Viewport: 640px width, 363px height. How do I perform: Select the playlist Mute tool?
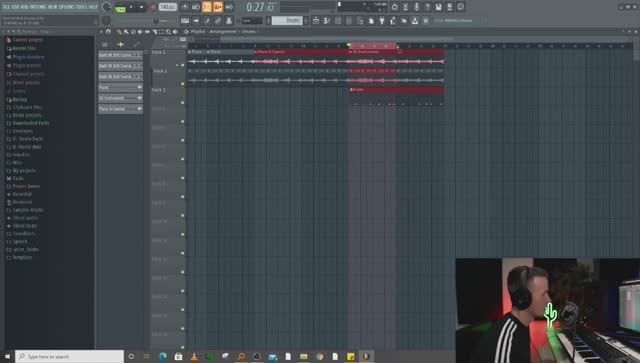[x=140, y=31]
